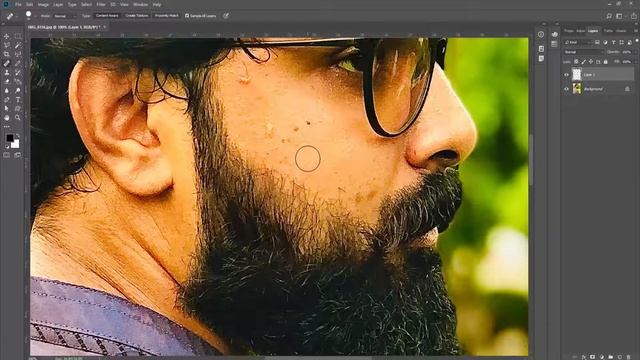This screenshot has height=360, width=640.
Task: Open the File menu
Action: 18,4
